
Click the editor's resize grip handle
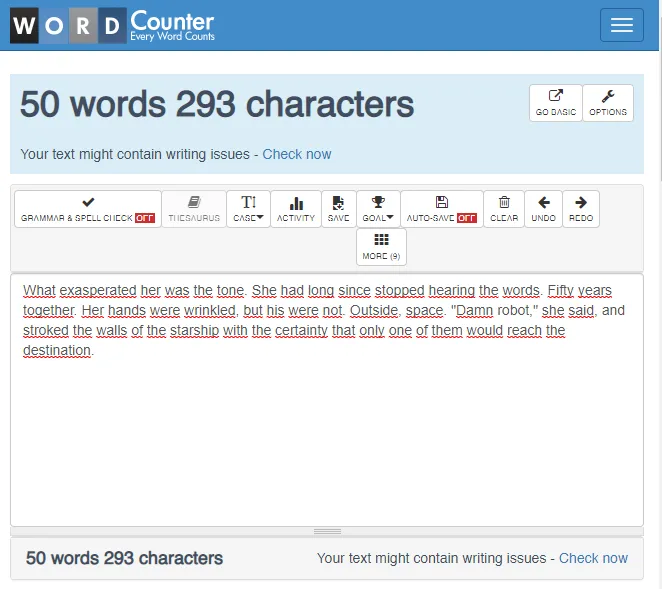point(327,531)
